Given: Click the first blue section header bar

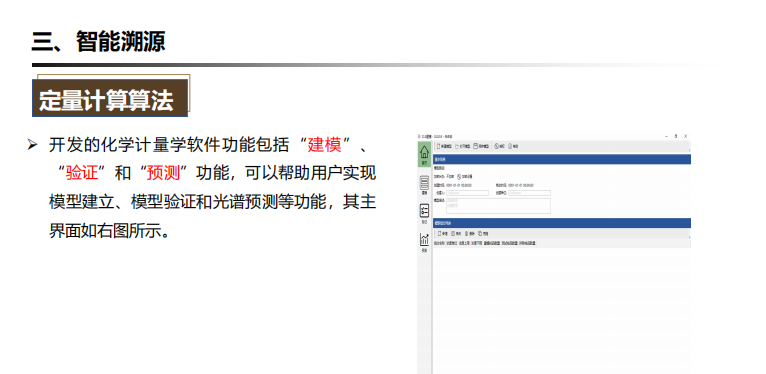Looking at the screenshot, I should click(562, 159).
